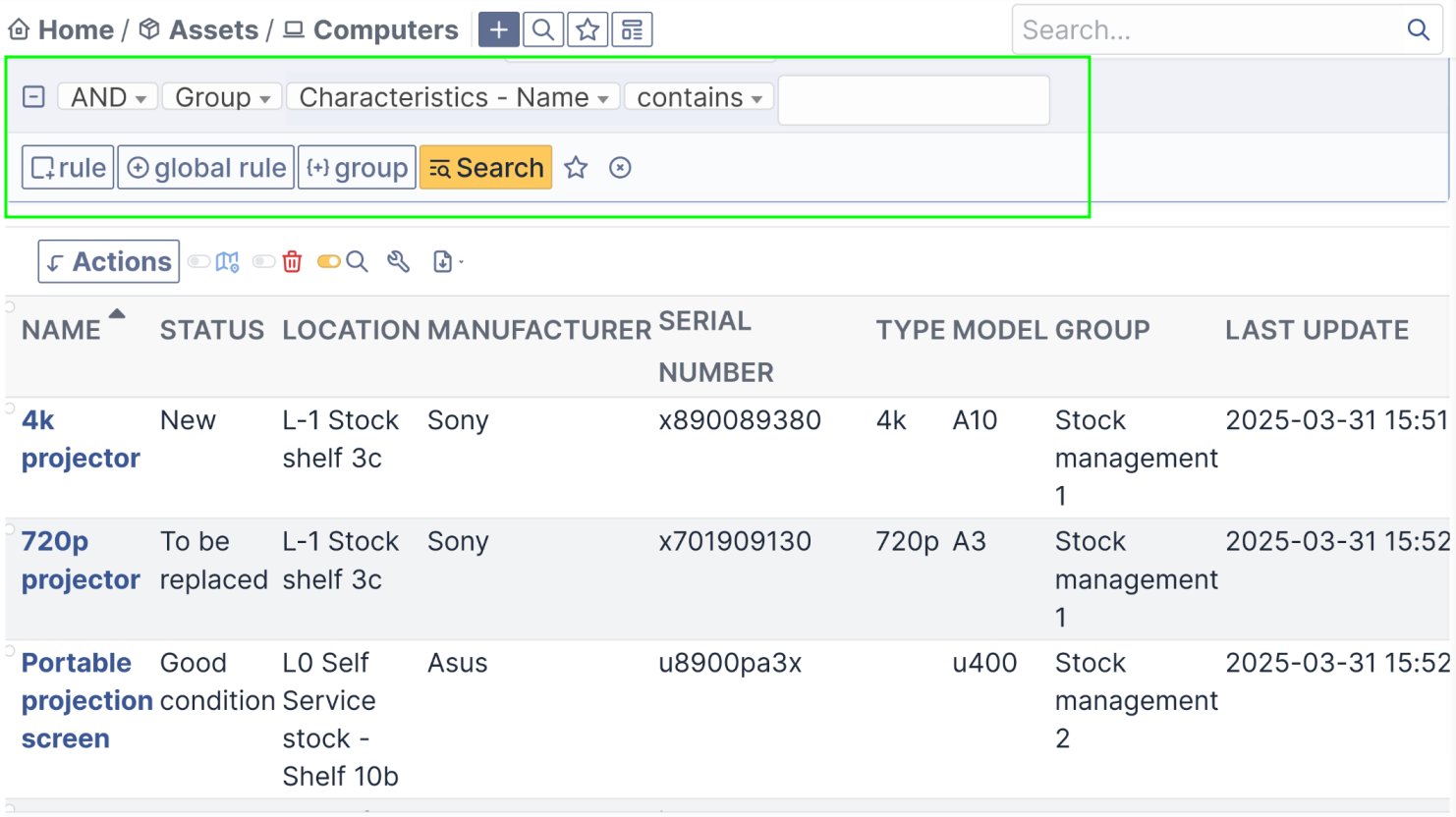Viewport: 1456px width, 817px height.
Task: Toggle the map display switch
Action: pos(197,261)
